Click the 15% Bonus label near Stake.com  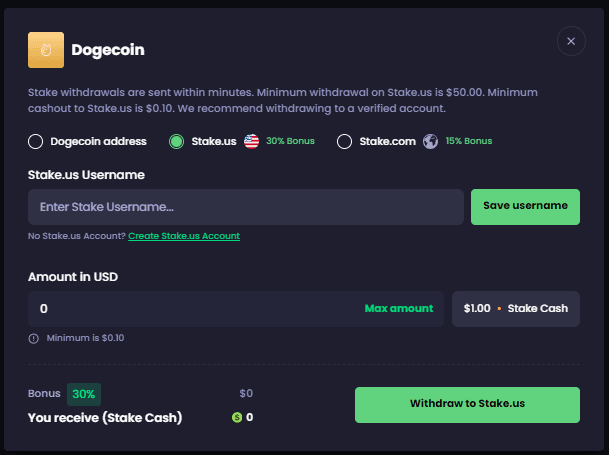click(468, 141)
